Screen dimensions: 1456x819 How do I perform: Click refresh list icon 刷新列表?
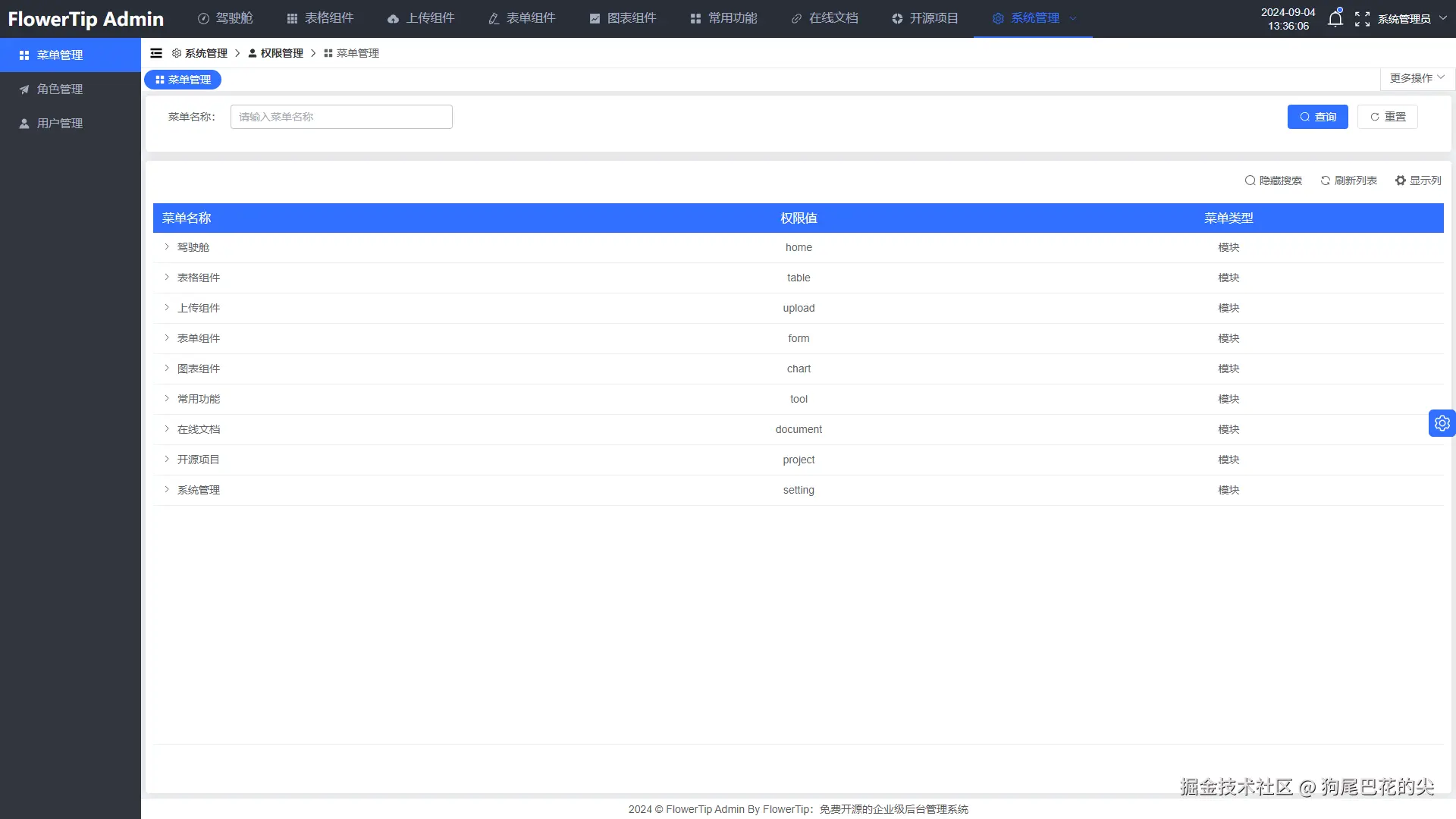[1348, 180]
